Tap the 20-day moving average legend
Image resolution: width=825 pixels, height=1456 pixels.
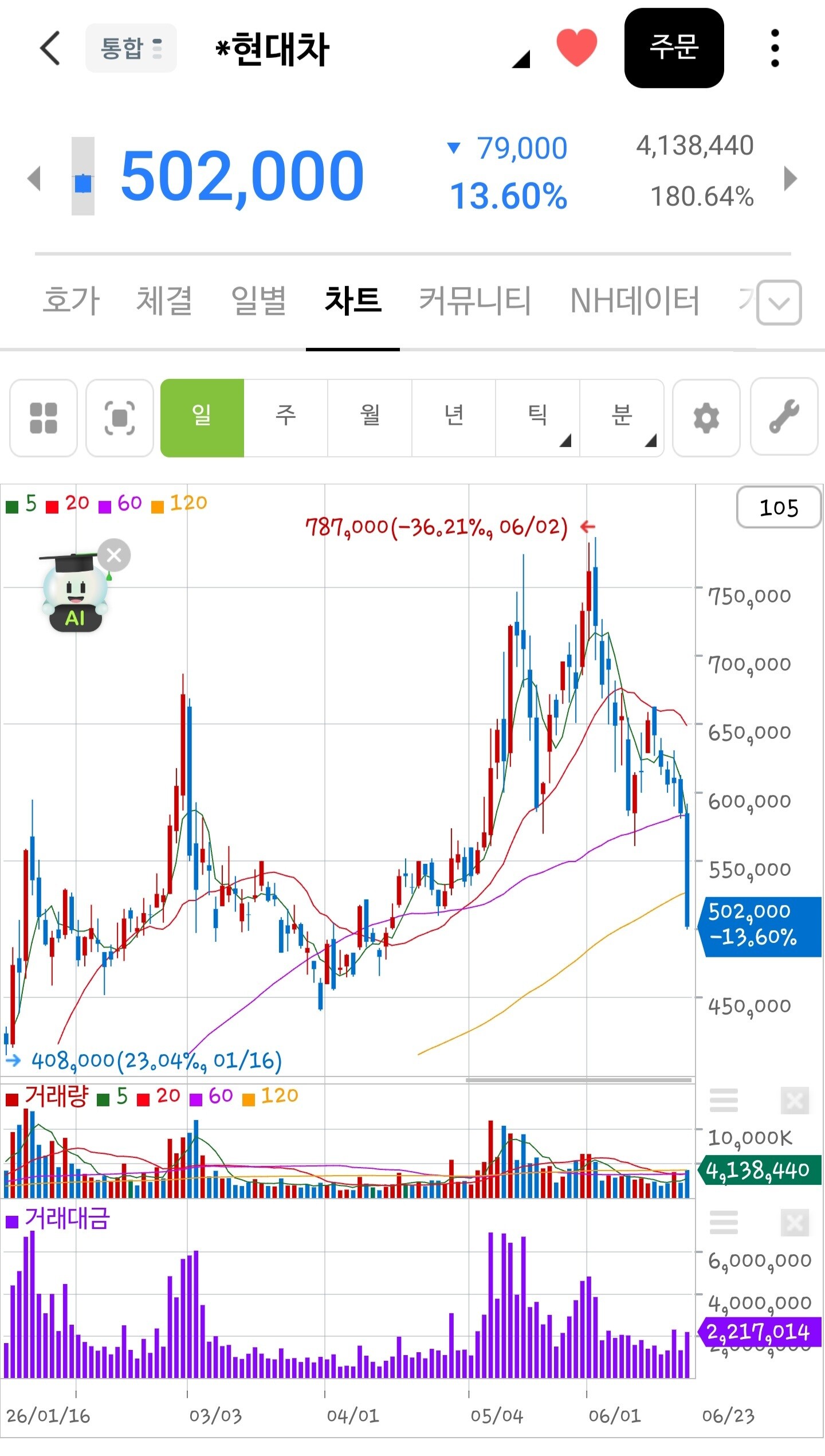click(68, 504)
